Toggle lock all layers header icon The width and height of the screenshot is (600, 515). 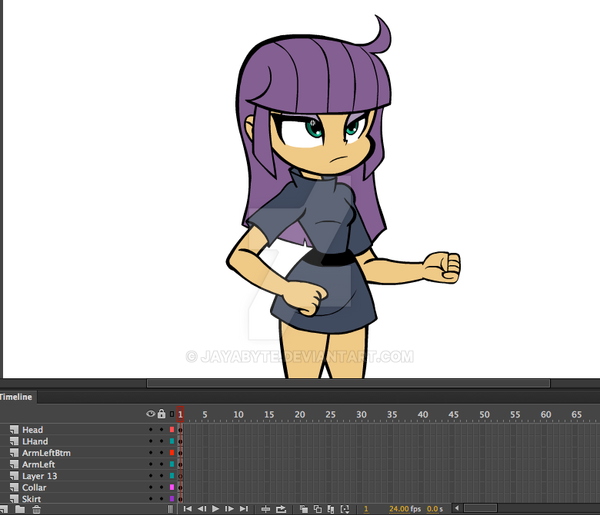coord(161,414)
